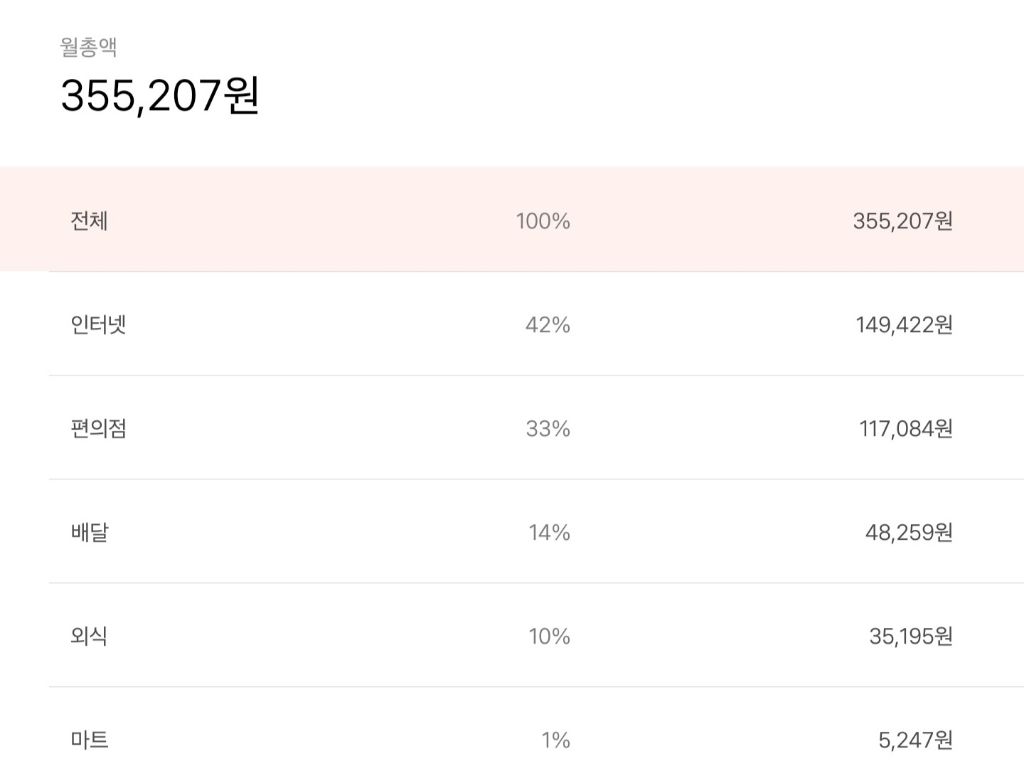Click the 42% share value

[x=547, y=325]
